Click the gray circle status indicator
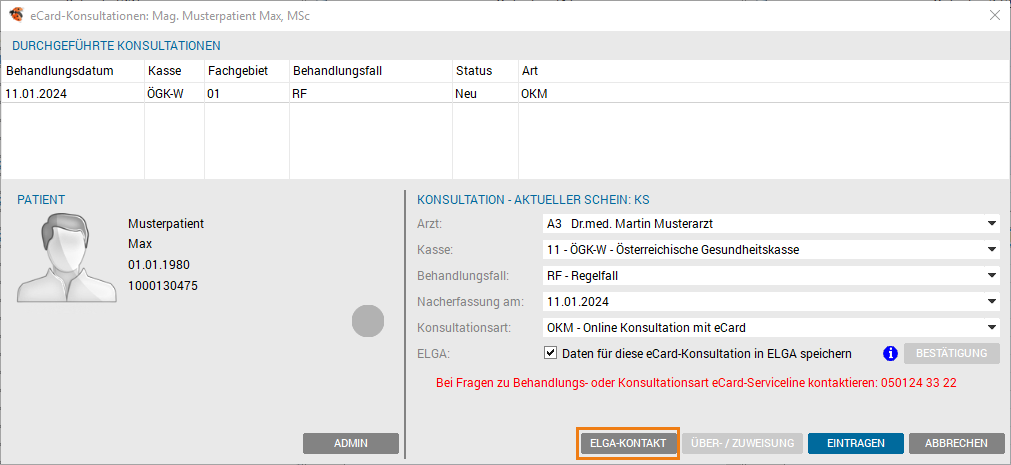Viewport: 1011px width, 465px height. 368,321
